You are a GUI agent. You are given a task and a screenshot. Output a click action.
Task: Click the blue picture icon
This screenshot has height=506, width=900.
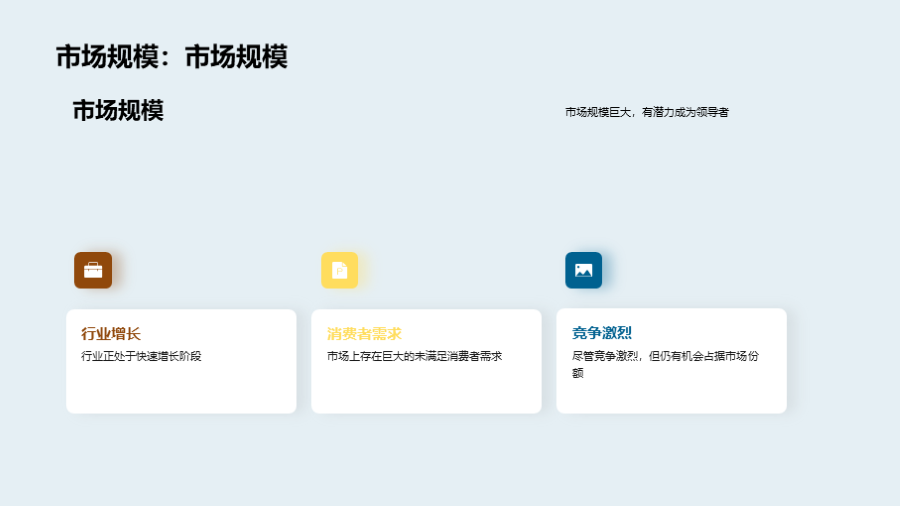[x=583, y=270]
